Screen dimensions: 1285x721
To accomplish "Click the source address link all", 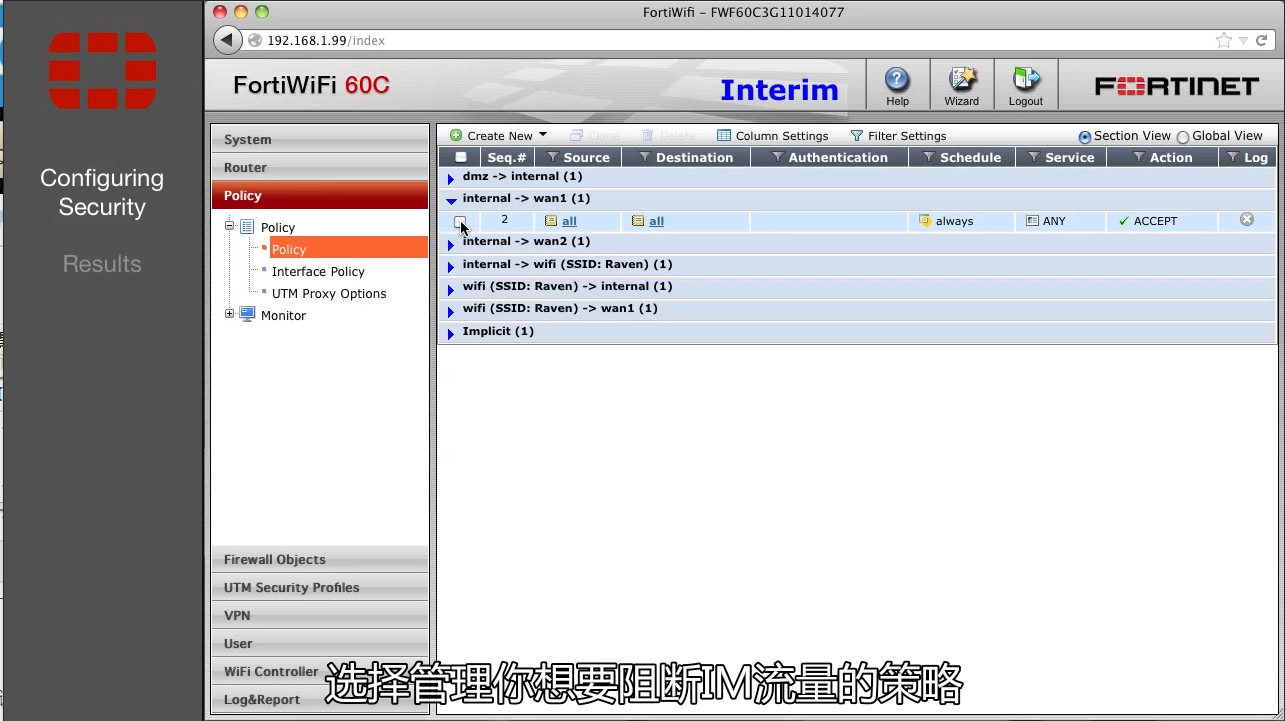I will point(569,221).
